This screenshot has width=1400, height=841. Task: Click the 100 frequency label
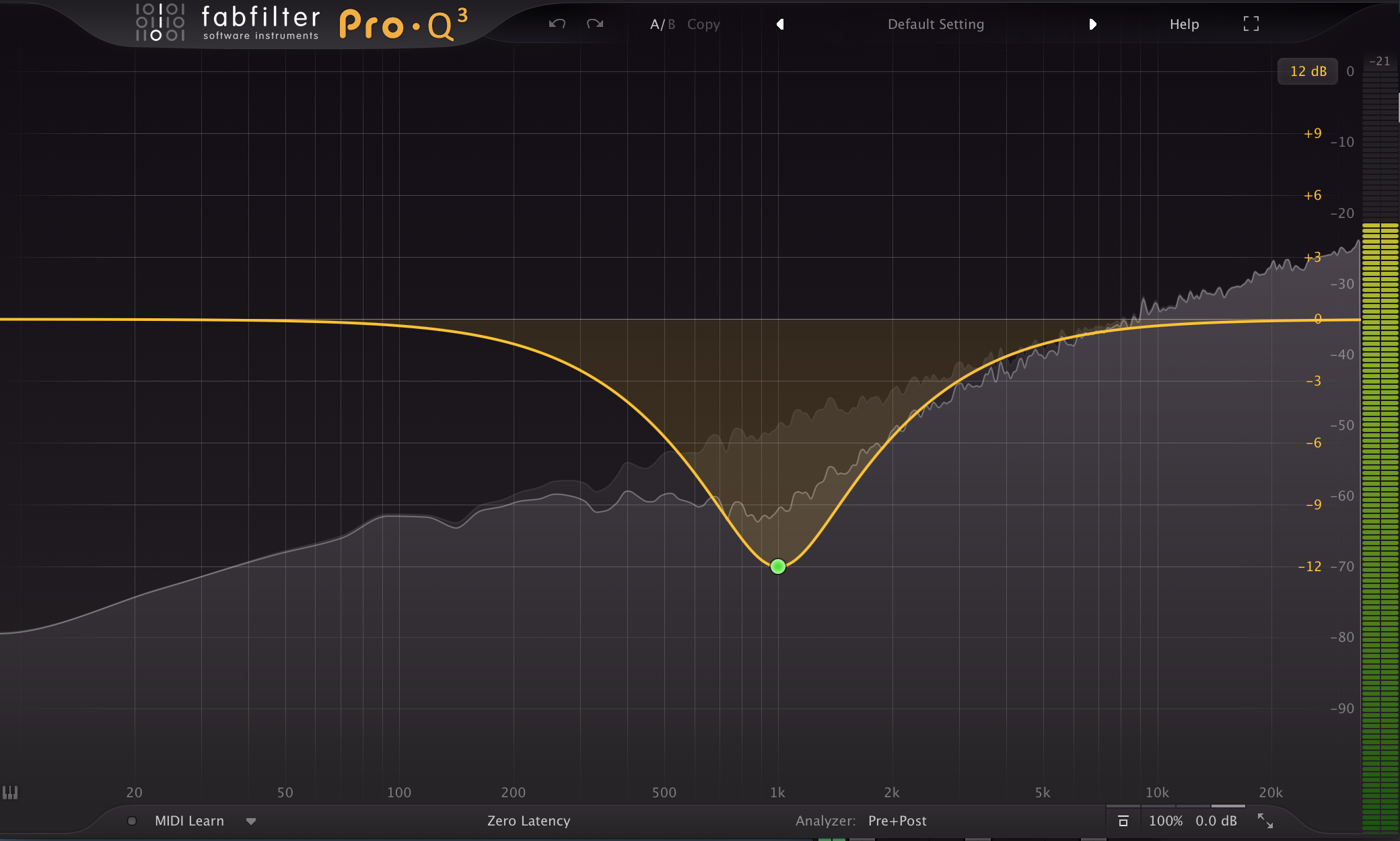pyautogui.click(x=399, y=793)
